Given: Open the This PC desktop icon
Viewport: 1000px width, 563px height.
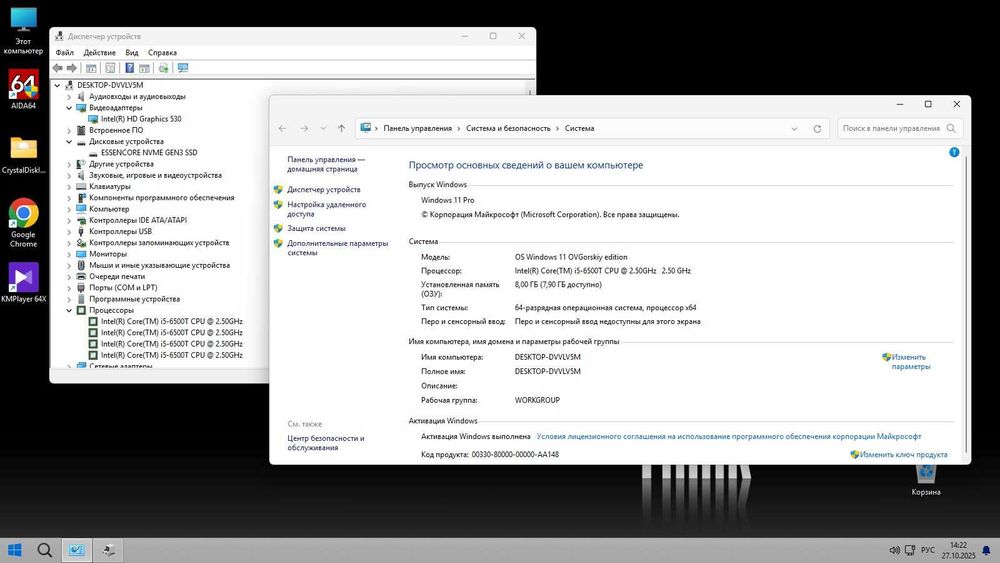Looking at the screenshot, I should [23, 31].
